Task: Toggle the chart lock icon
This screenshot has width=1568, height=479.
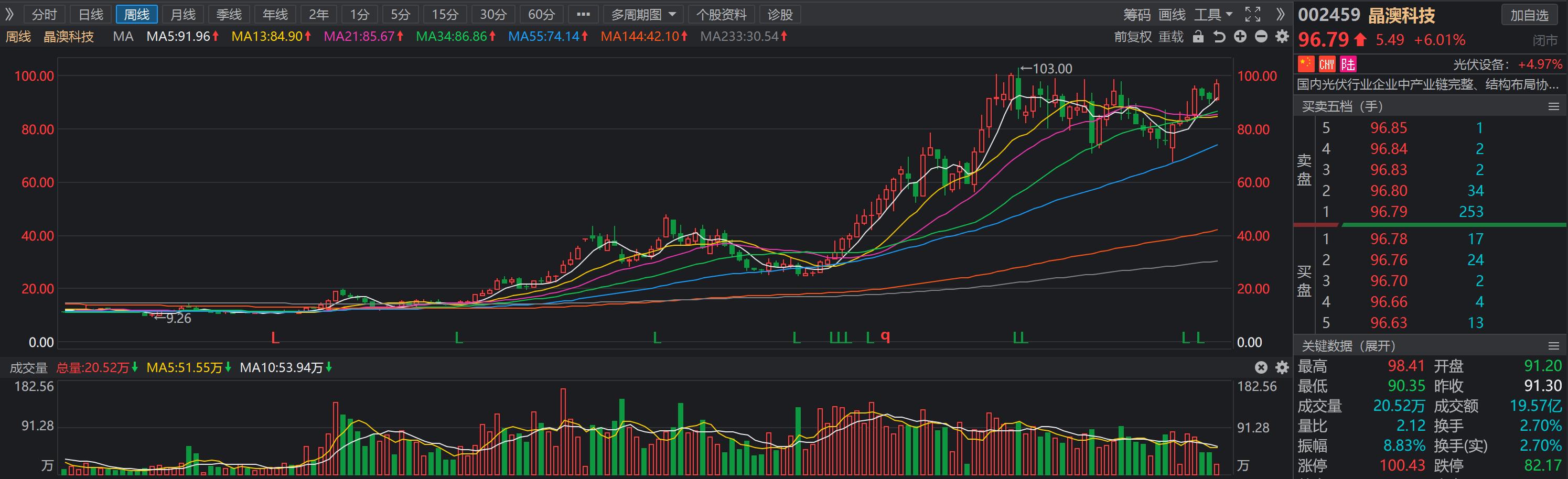Action: pos(1198,37)
